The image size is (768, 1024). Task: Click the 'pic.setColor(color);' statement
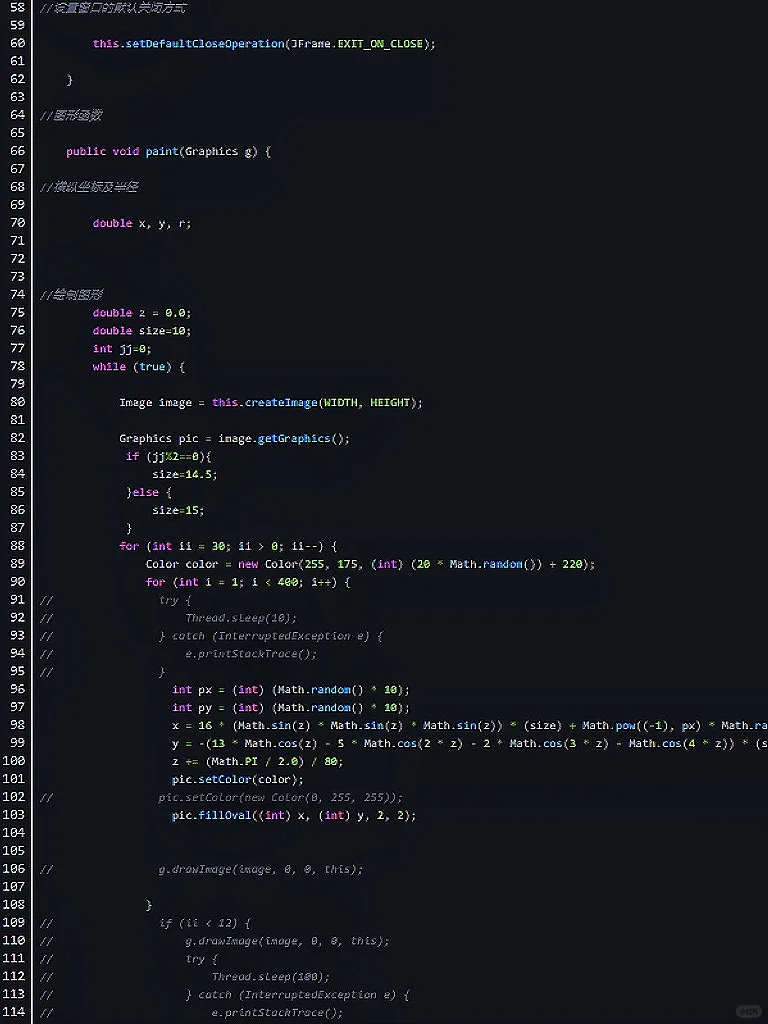[x=238, y=780]
